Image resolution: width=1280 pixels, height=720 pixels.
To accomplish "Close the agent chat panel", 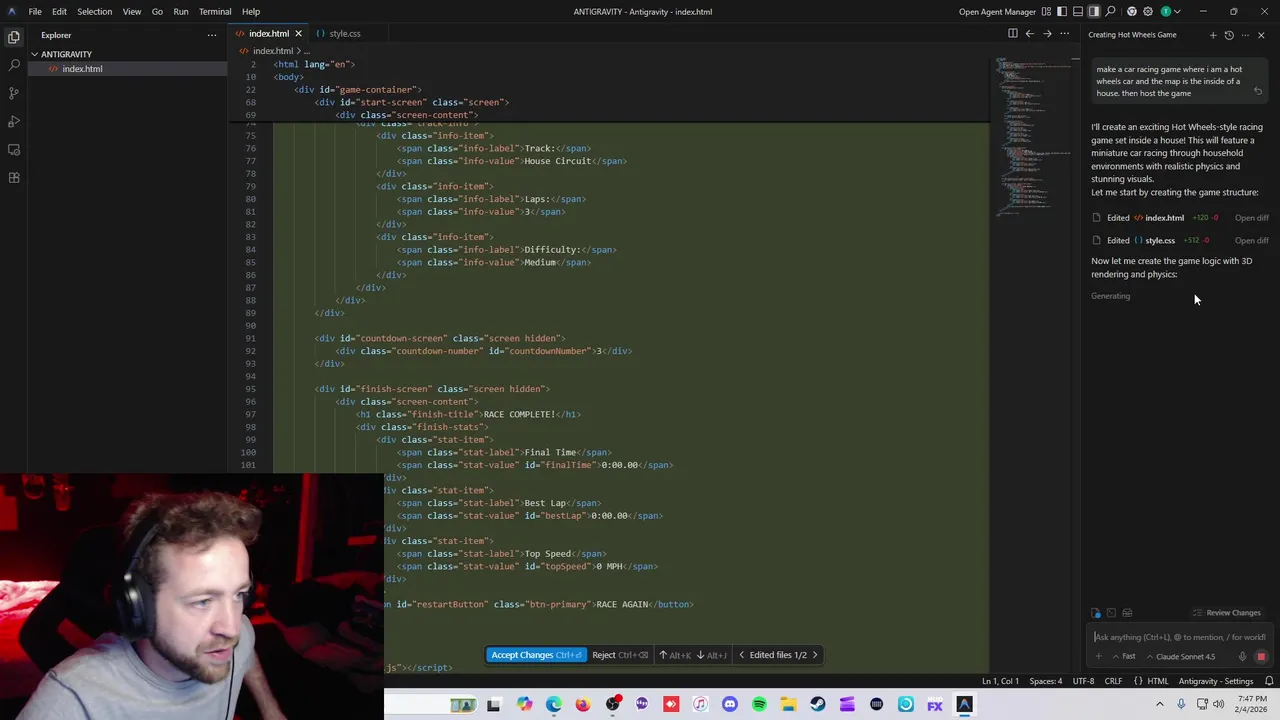I will (x=1261, y=35).
